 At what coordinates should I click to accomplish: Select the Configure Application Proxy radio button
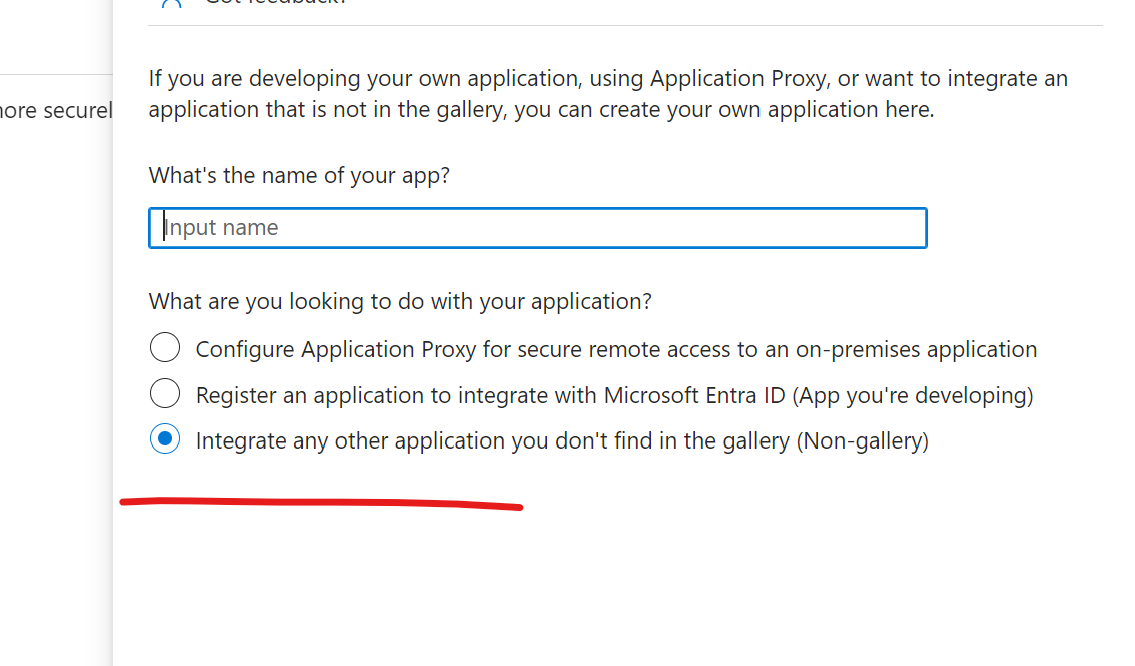[165, 348]
